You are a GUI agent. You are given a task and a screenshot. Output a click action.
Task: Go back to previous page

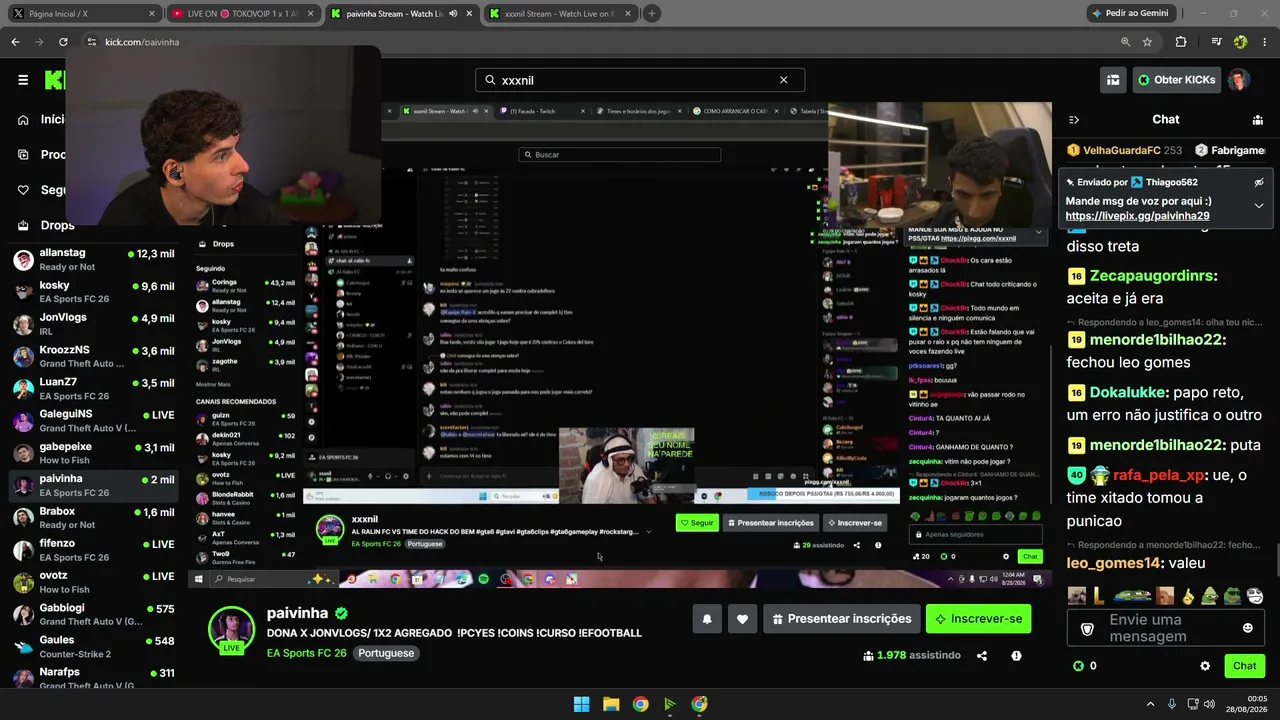15,42
